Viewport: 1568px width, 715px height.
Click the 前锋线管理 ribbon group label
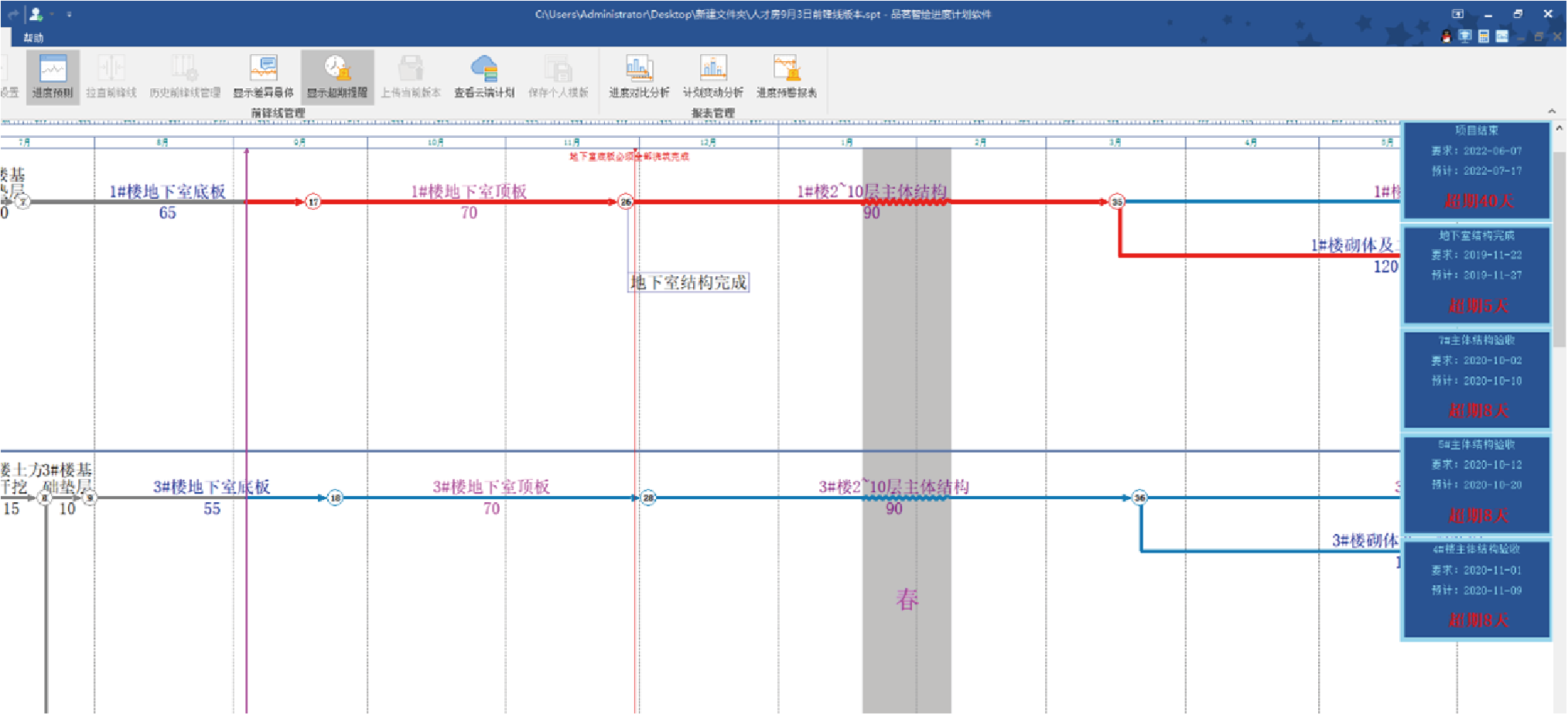278,113
